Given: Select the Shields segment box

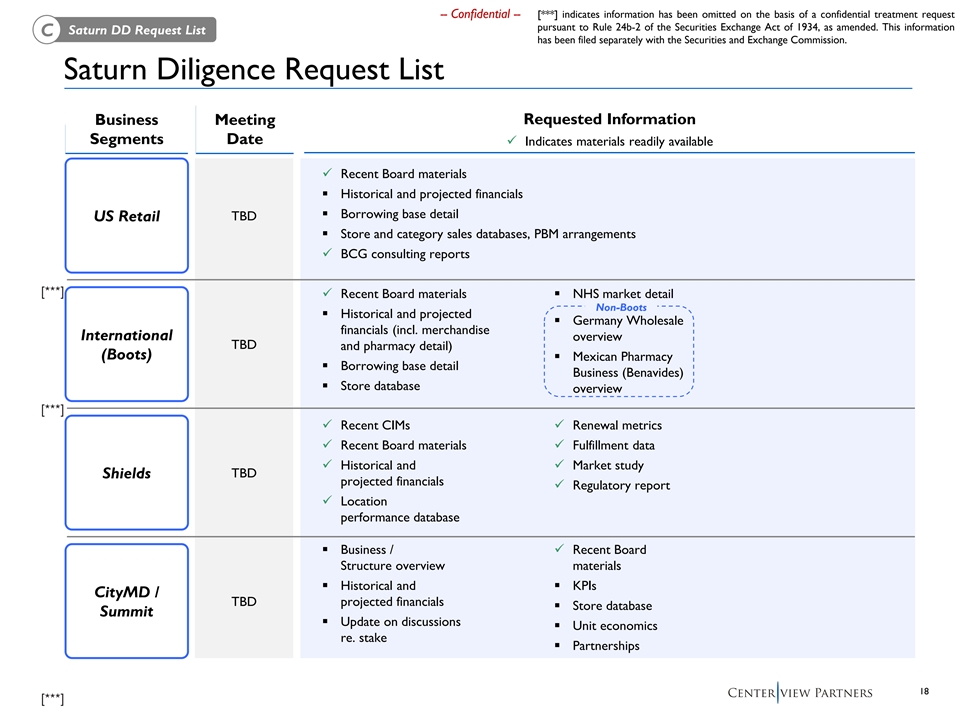Looking at the screenshot, I should [127, 473].
